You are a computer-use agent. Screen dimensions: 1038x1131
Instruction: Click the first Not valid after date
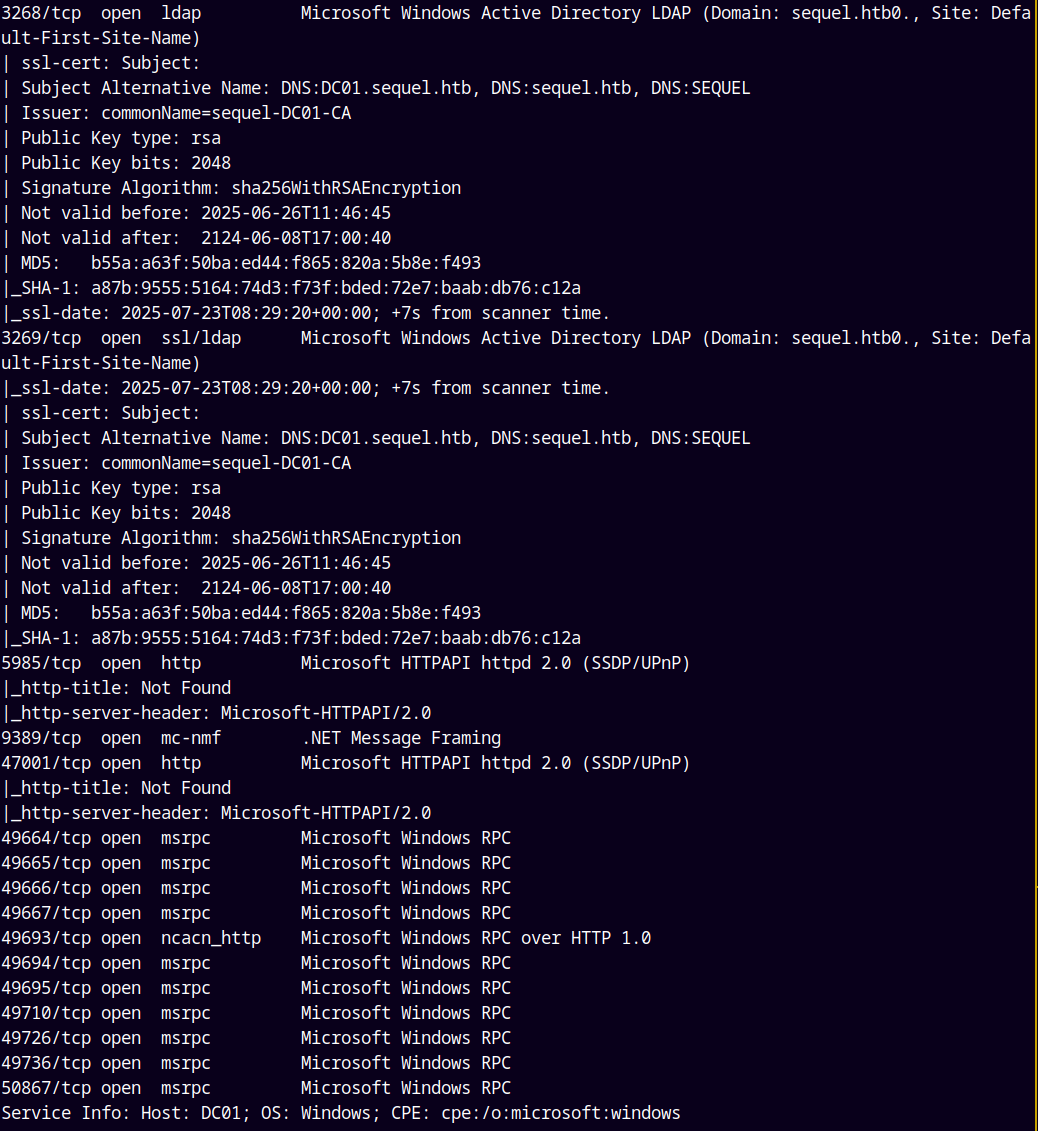coord(296,238)
